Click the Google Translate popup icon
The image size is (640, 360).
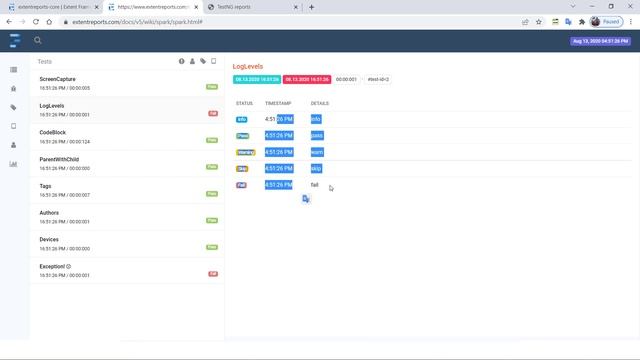306,199
